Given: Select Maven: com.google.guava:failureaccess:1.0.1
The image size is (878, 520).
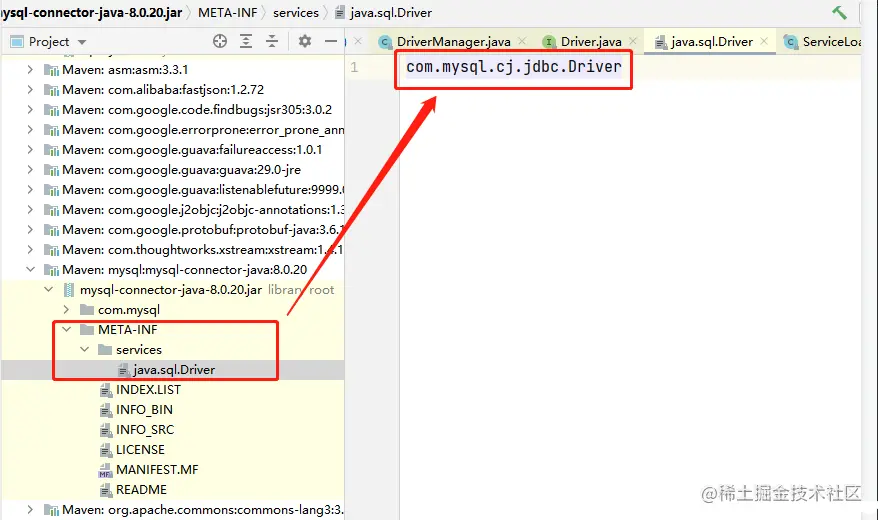Looking at the screenshot, I should 192,150.
